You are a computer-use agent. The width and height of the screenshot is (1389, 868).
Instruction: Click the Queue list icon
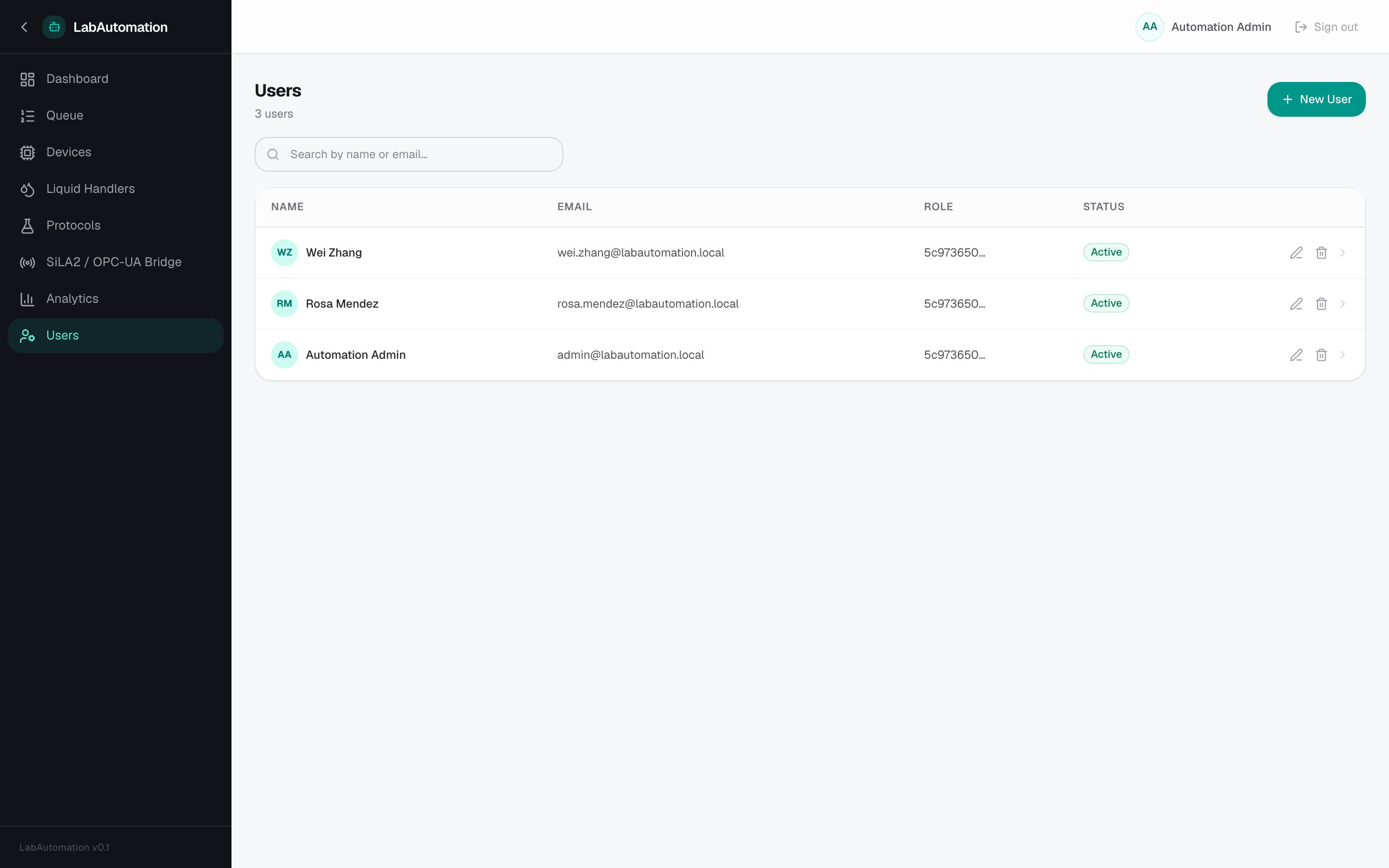27,116
